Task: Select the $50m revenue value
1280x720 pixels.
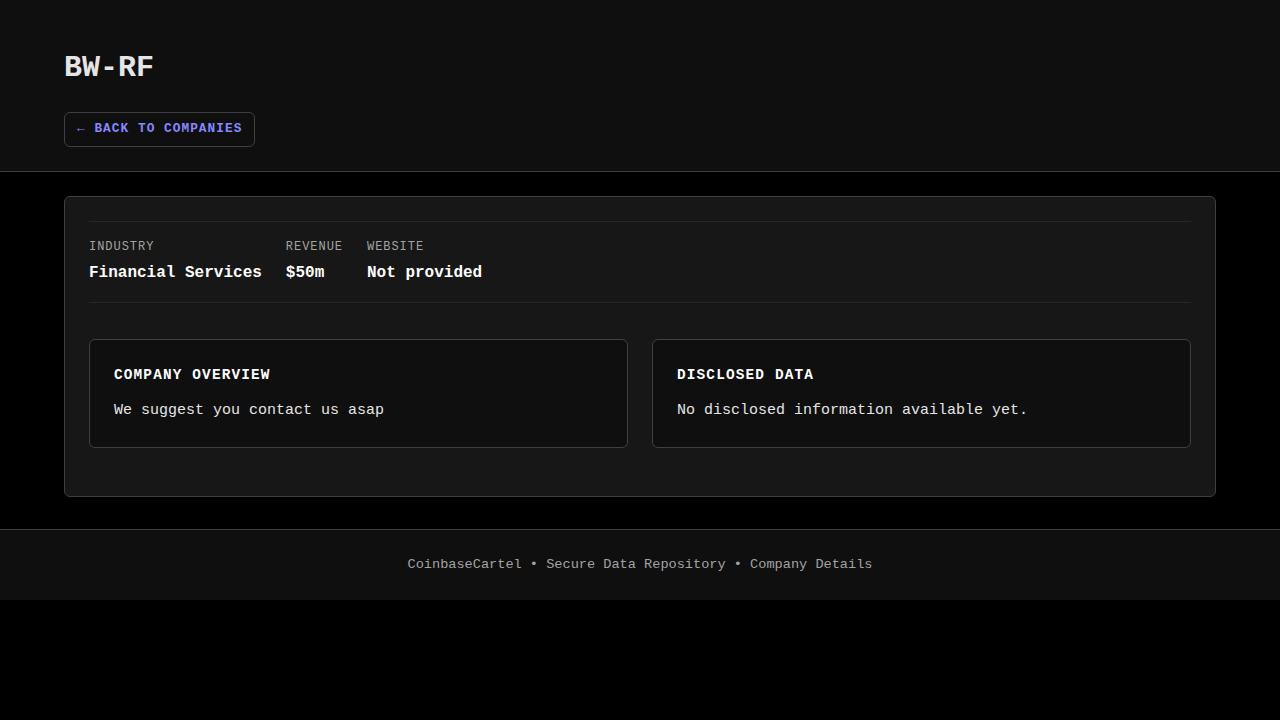Action: 305,272
